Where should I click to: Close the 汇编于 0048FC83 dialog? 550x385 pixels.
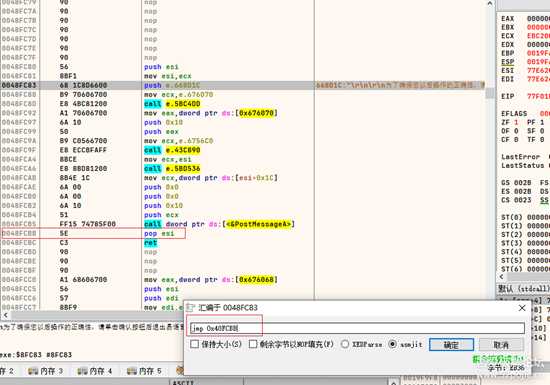(x=522, y=308)
